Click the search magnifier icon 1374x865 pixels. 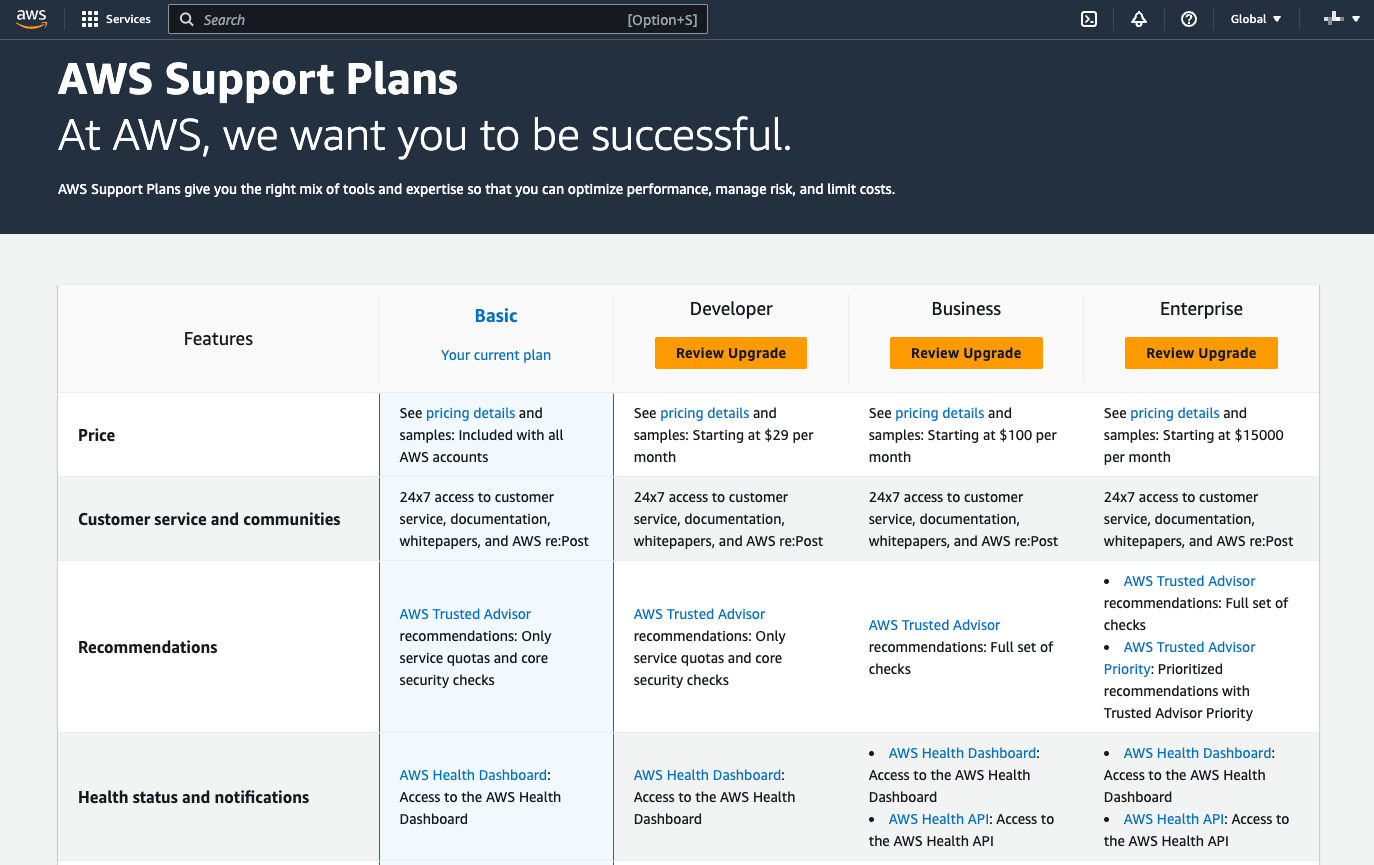187,19
